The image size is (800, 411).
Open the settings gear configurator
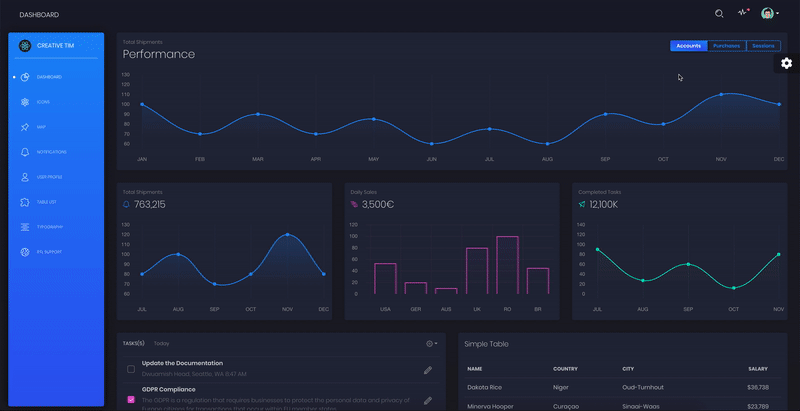click(x=787, y=63)
